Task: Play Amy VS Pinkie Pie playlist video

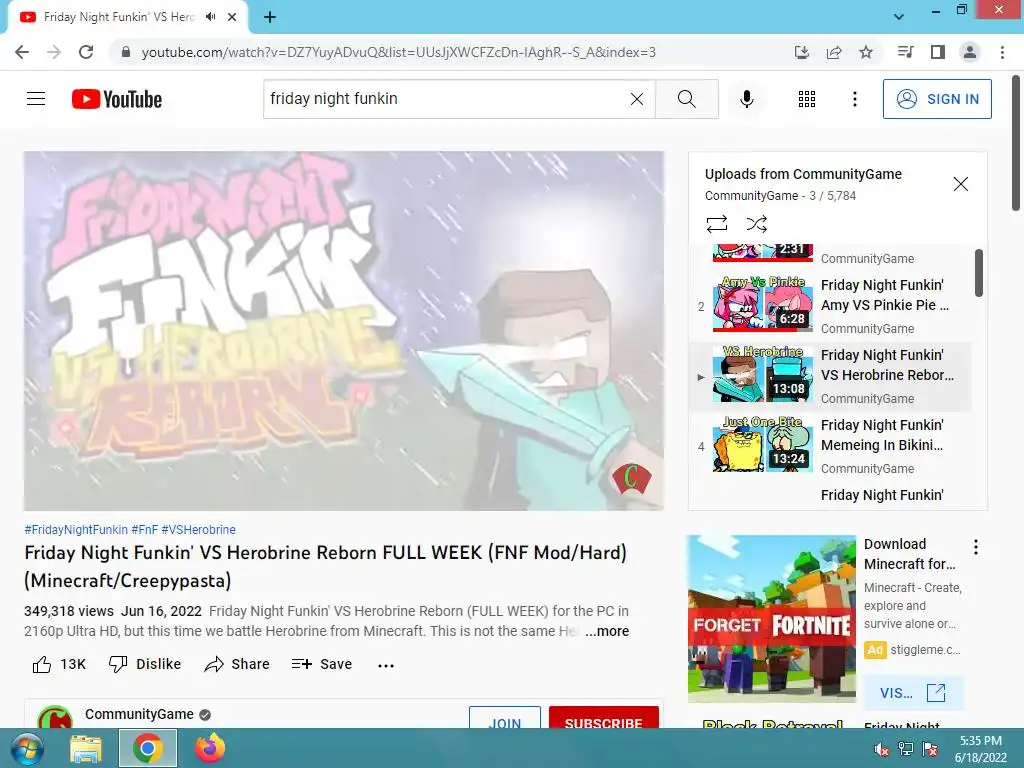Action: tap(831, 306)
